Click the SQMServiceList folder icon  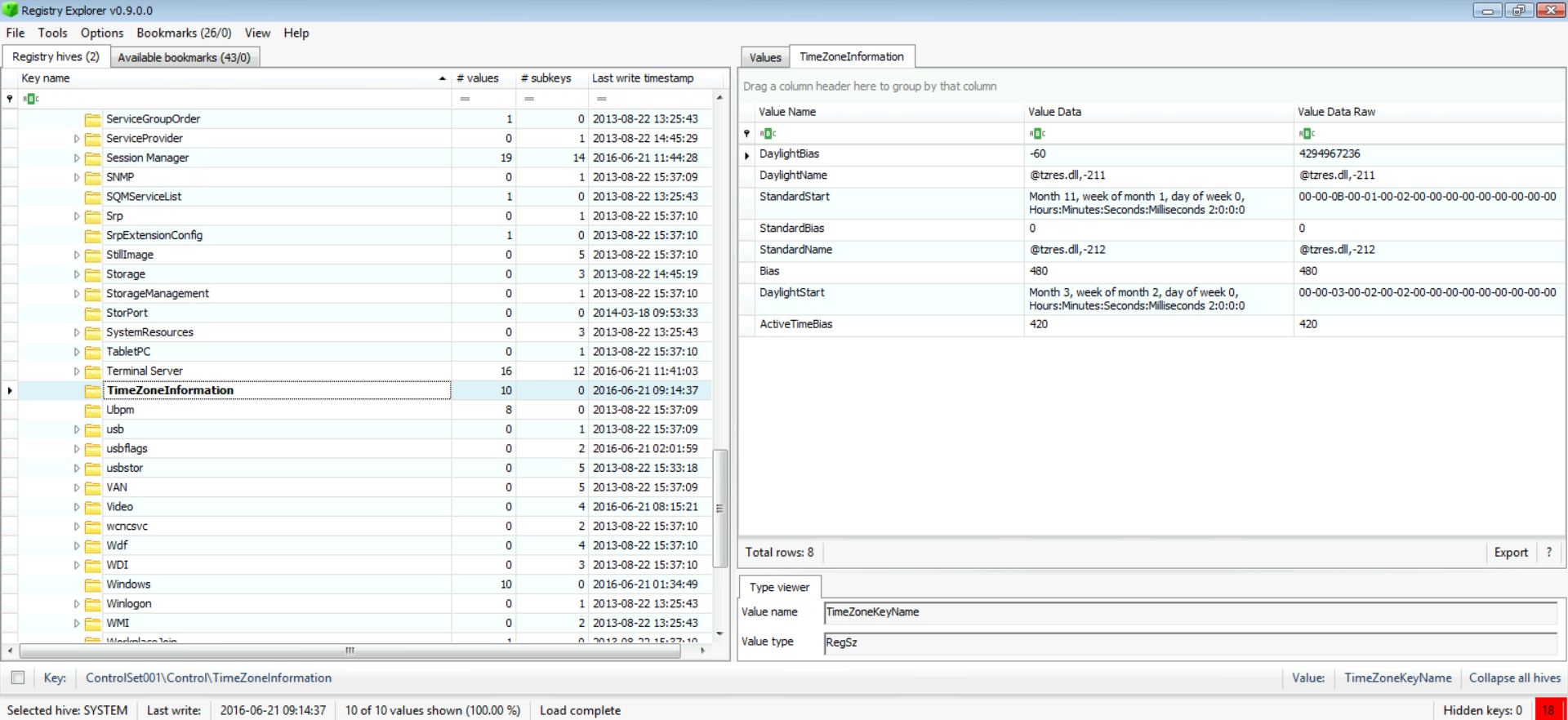[92, 197]
